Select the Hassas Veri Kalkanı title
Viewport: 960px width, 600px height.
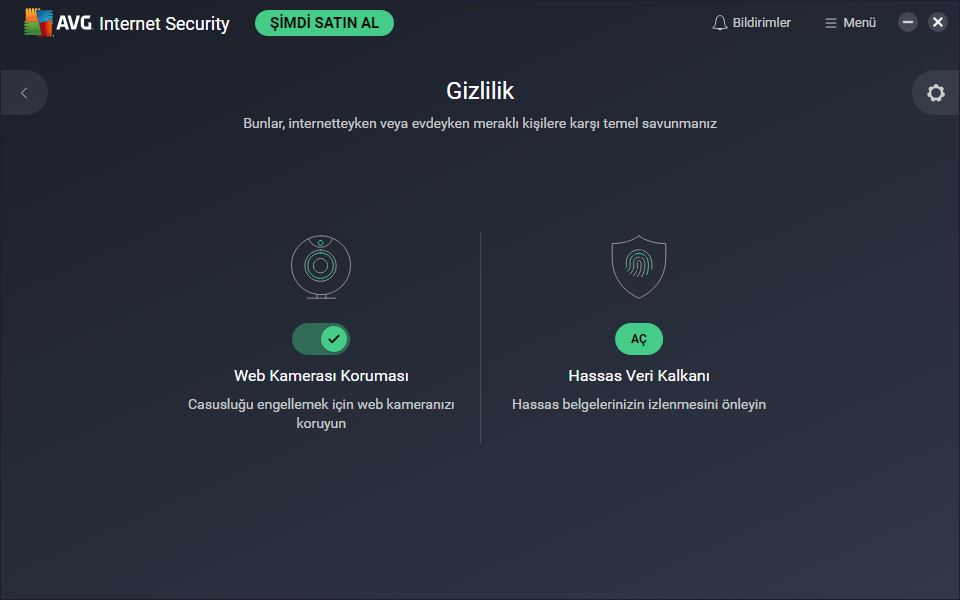point(639,375)
